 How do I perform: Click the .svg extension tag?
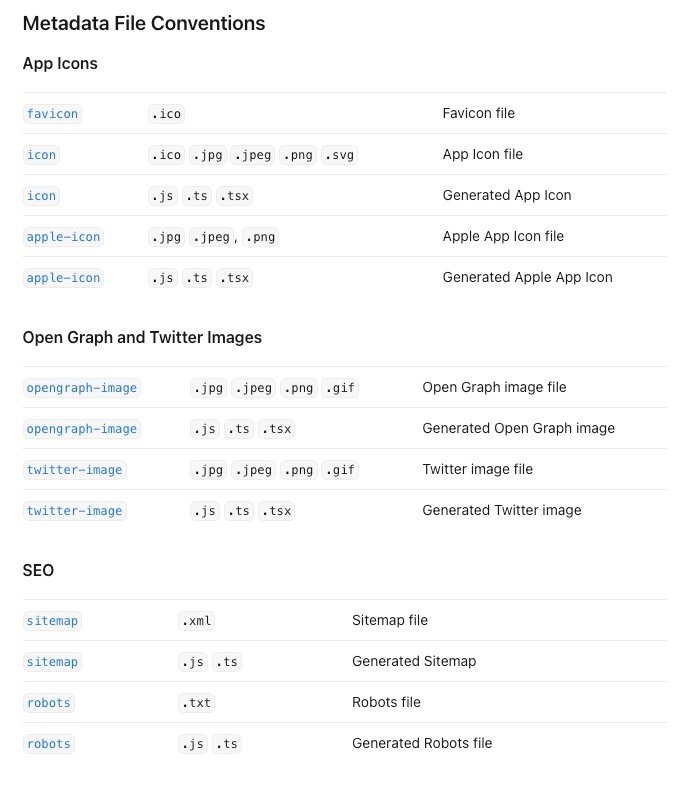coord(340,155)
